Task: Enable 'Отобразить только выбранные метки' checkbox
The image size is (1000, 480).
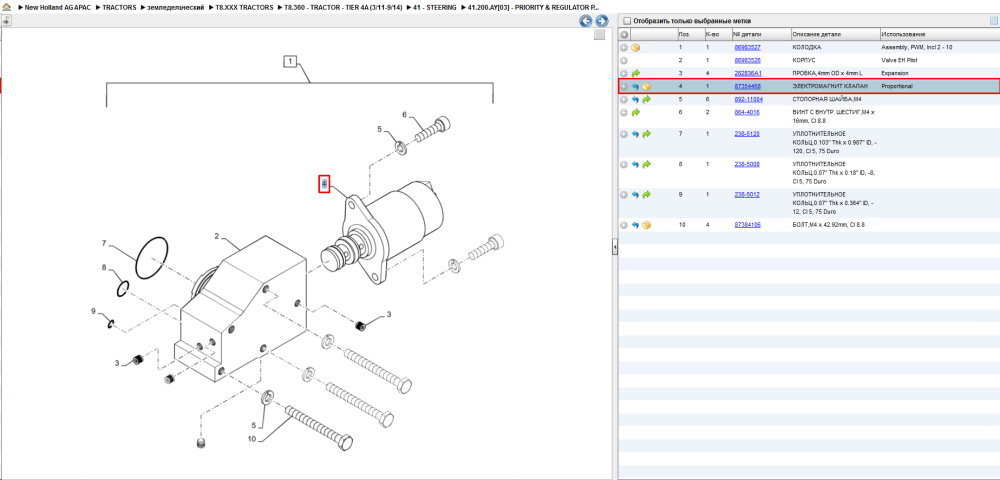Action: 627,20
